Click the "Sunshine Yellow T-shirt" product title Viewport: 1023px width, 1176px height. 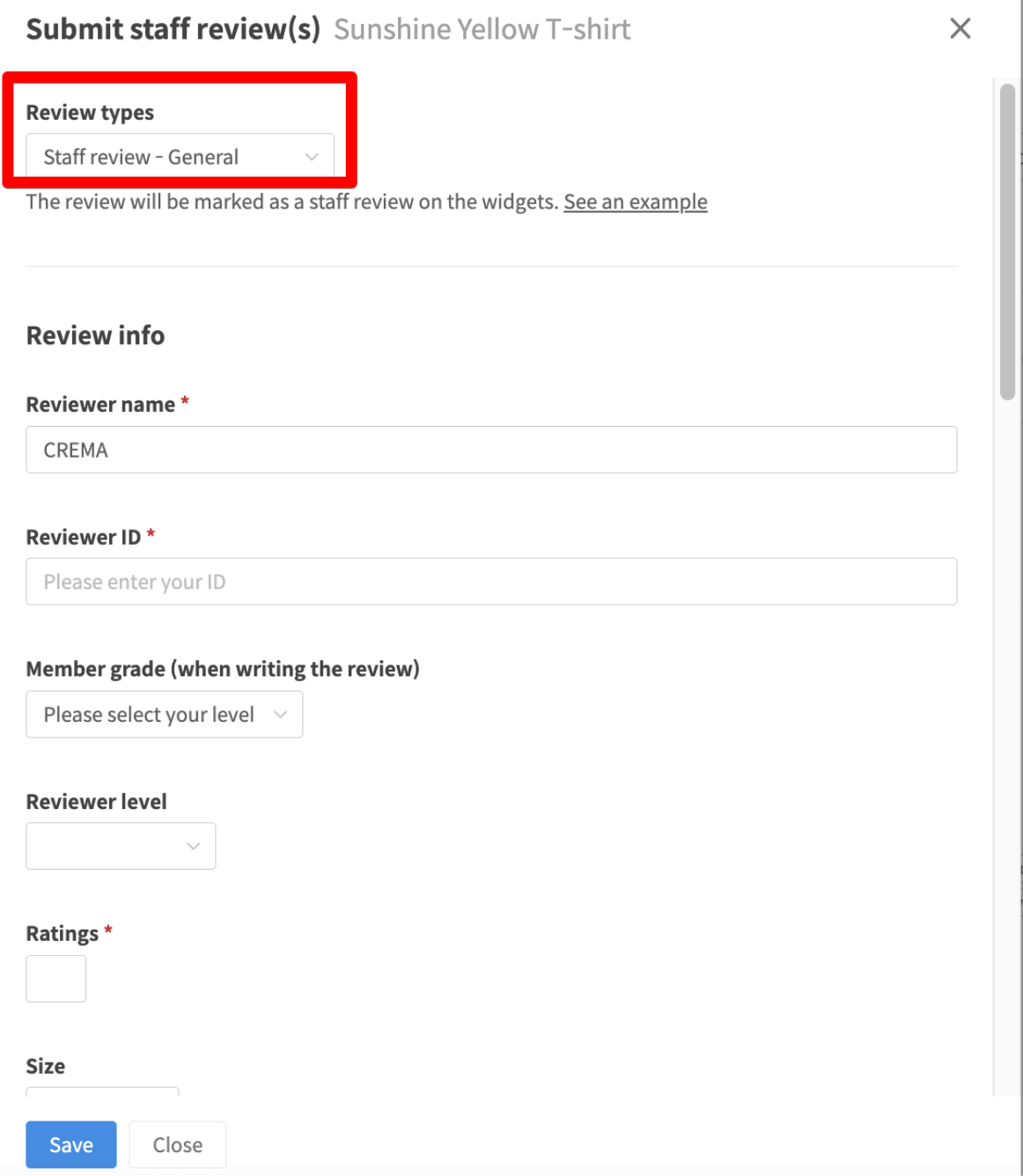(x=482, y=30)
